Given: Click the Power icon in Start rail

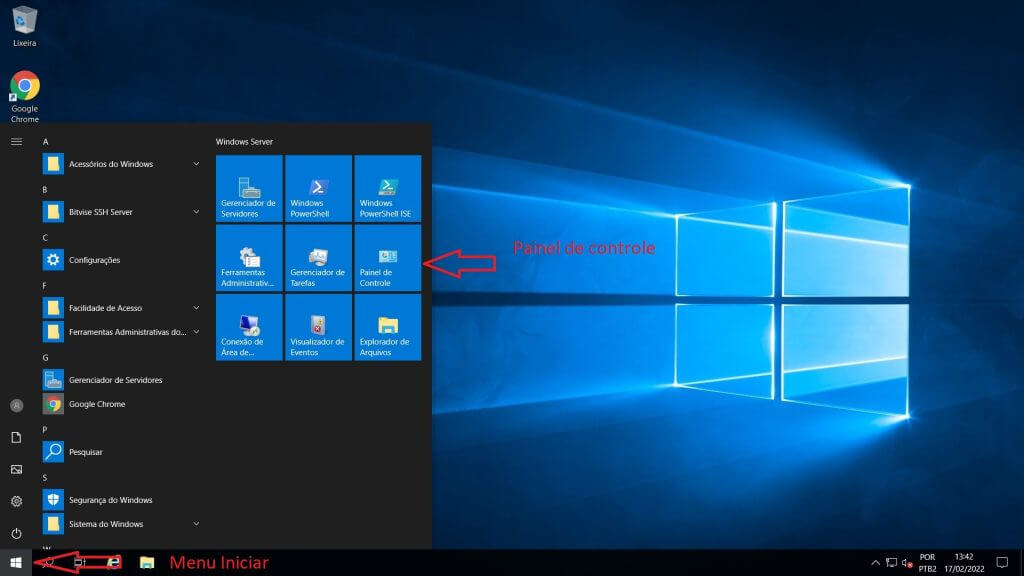Looking at the screenshot, I should point(16,534).
